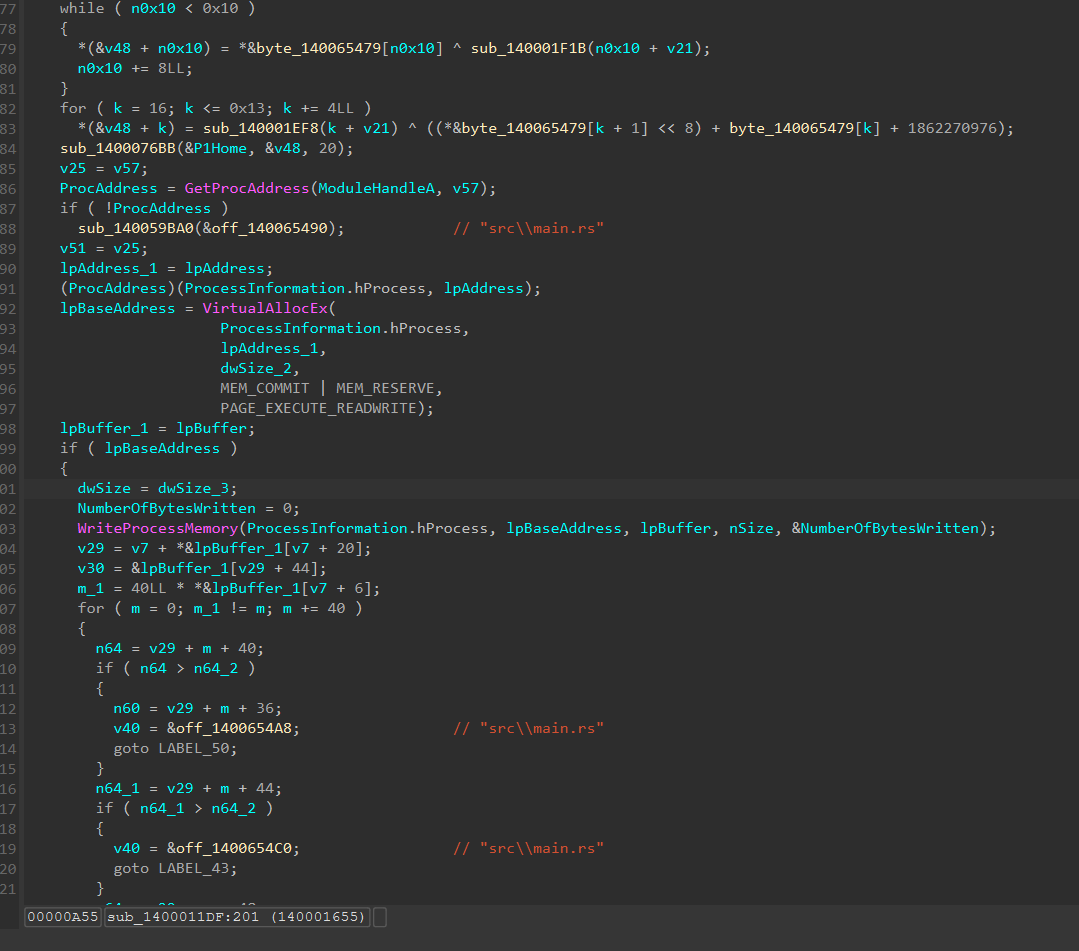Click the sub_1400011DF:201 status bar field
Viewport: 1079px width, 951px height.
click(237, 917)
